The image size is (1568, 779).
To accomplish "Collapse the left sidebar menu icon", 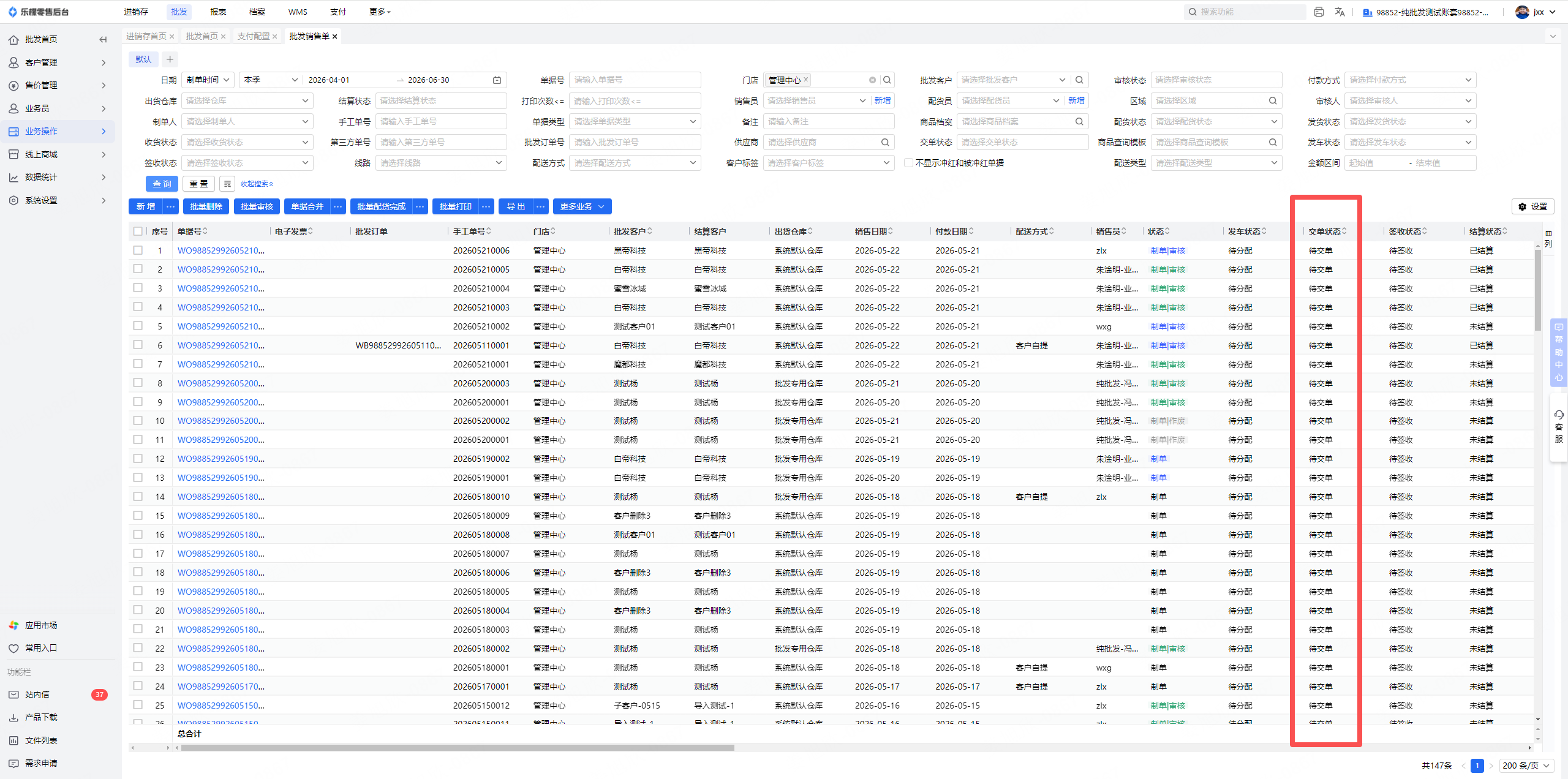I will point(103,39).
